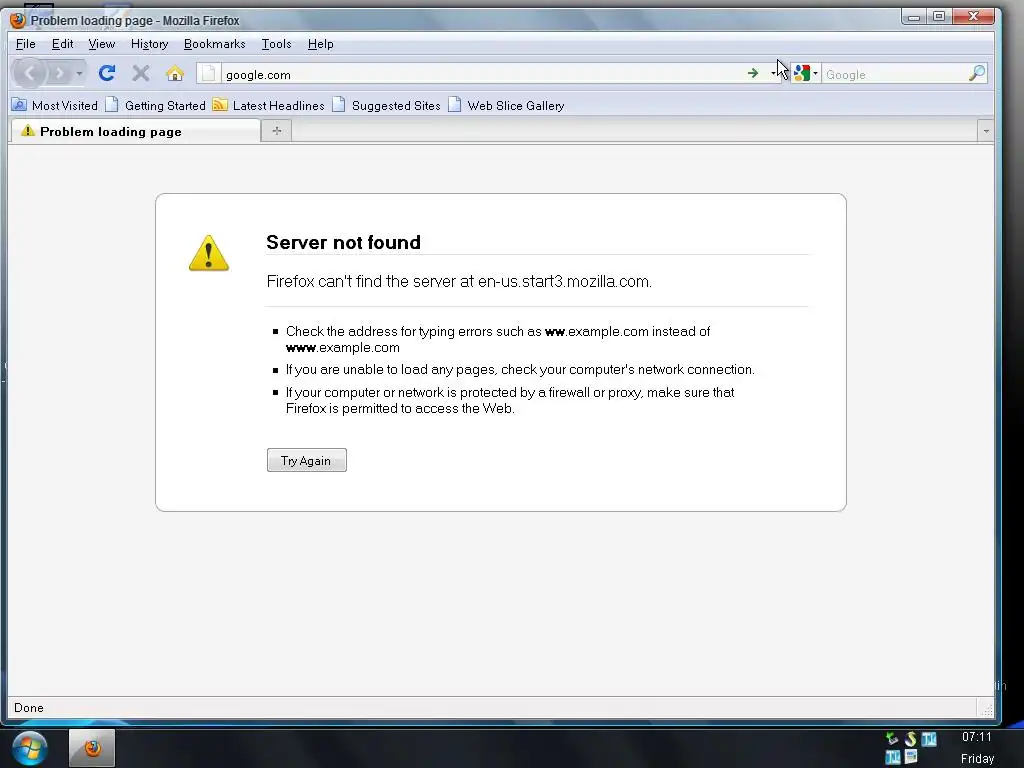Image resolution: width=1024 pixels, height=768 pixels.
Task: Click the green arrow system tray icon
Action: pyautogui.click(x=892, y=739)
